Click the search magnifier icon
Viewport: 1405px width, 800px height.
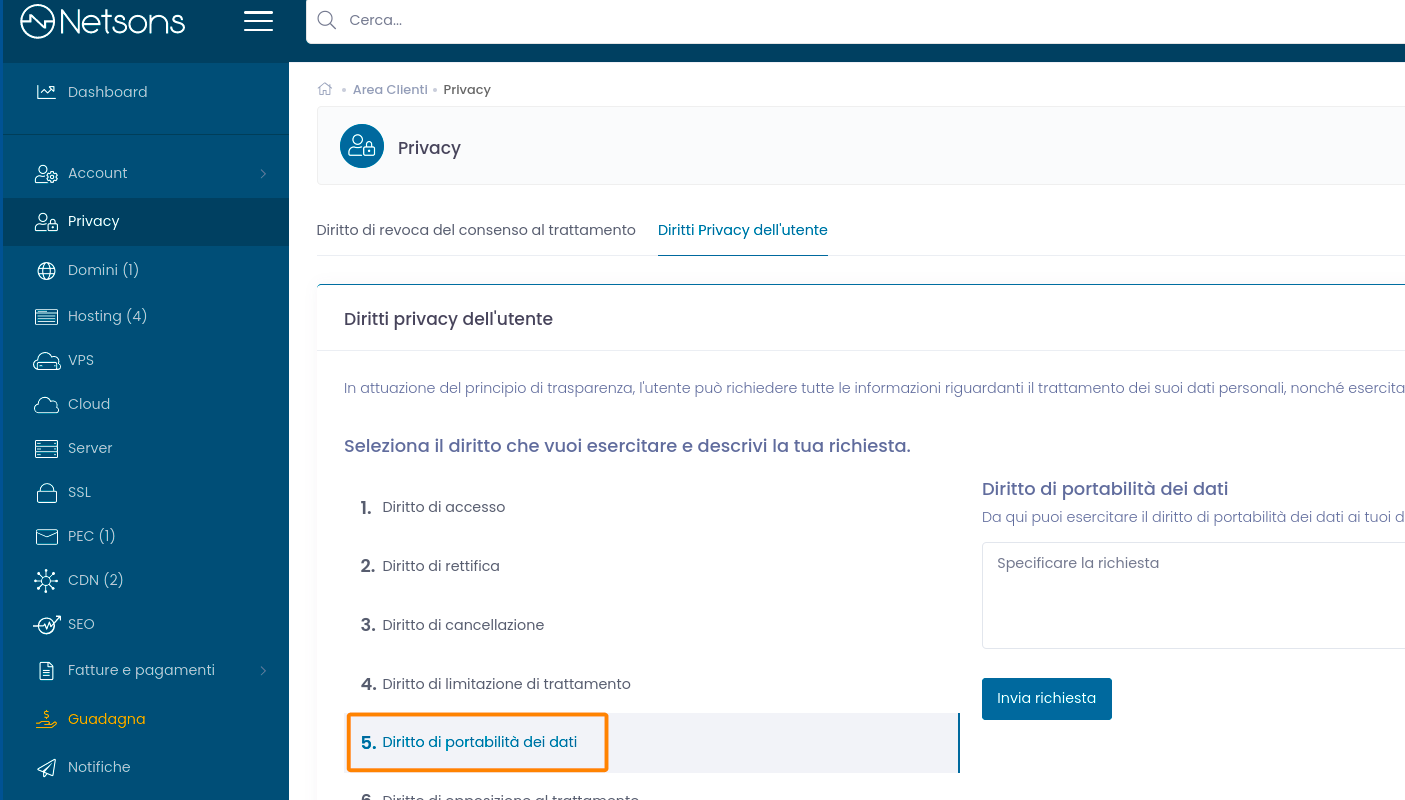326,20
